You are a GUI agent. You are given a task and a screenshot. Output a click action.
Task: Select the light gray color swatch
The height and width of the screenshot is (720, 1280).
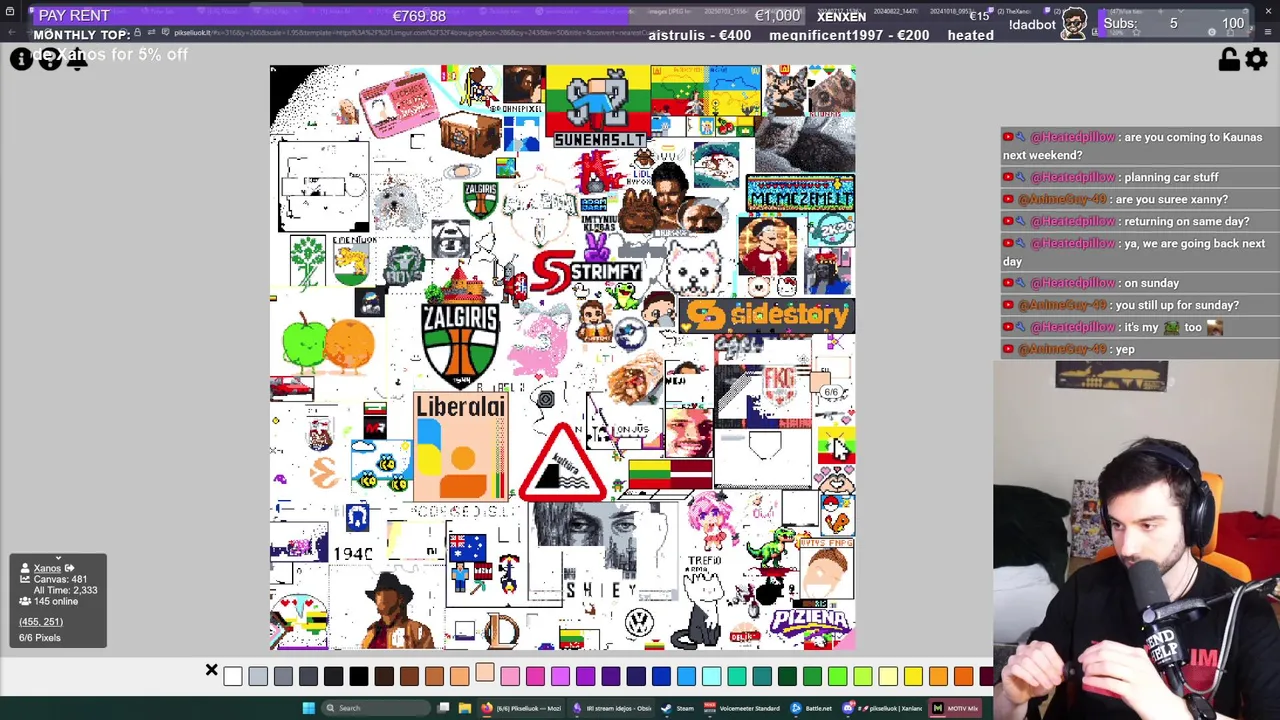click(x=258, y=676)
